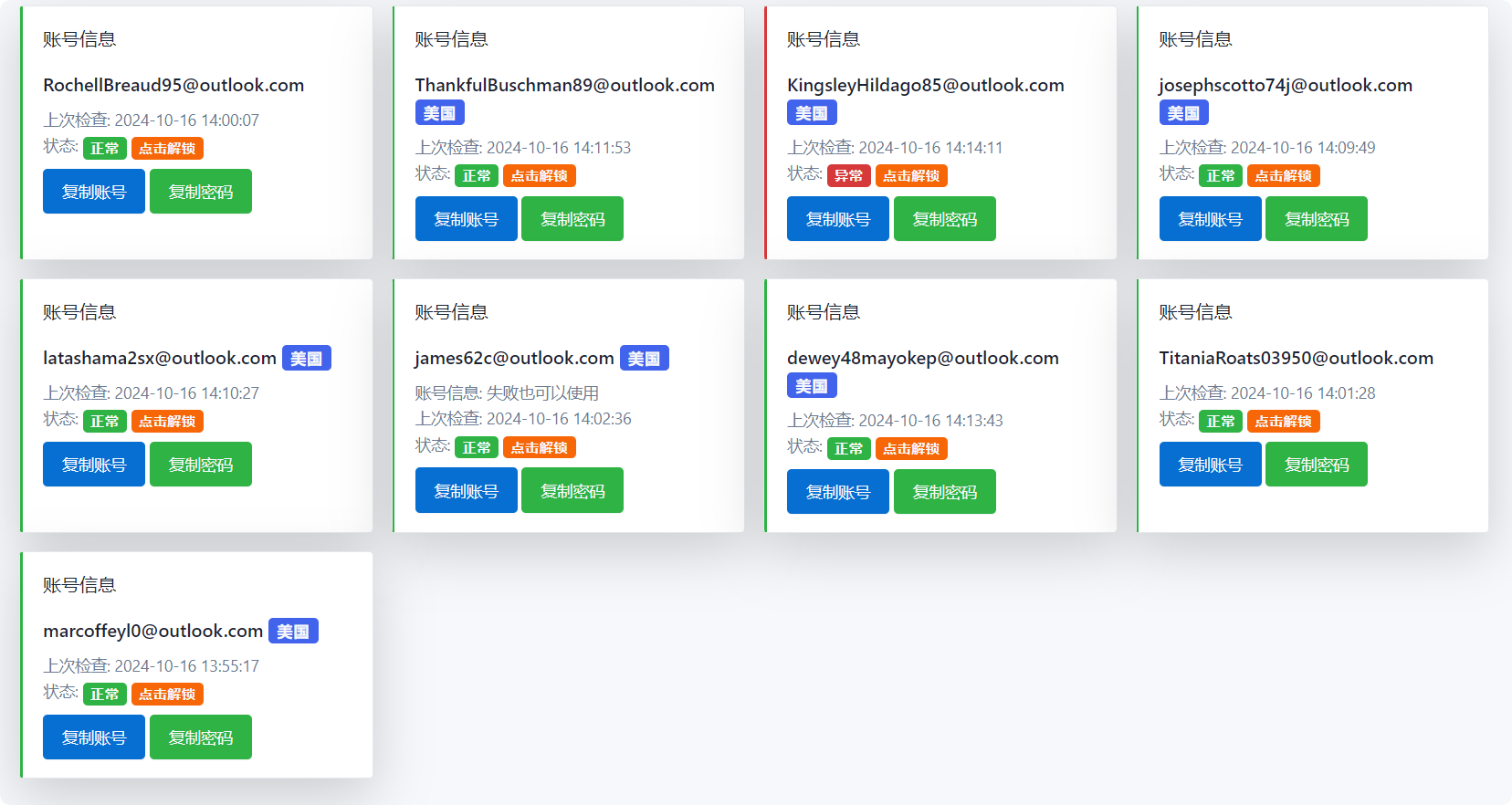Select email text TitaniaRoats03950@outlook.com

pos(1297,358)
